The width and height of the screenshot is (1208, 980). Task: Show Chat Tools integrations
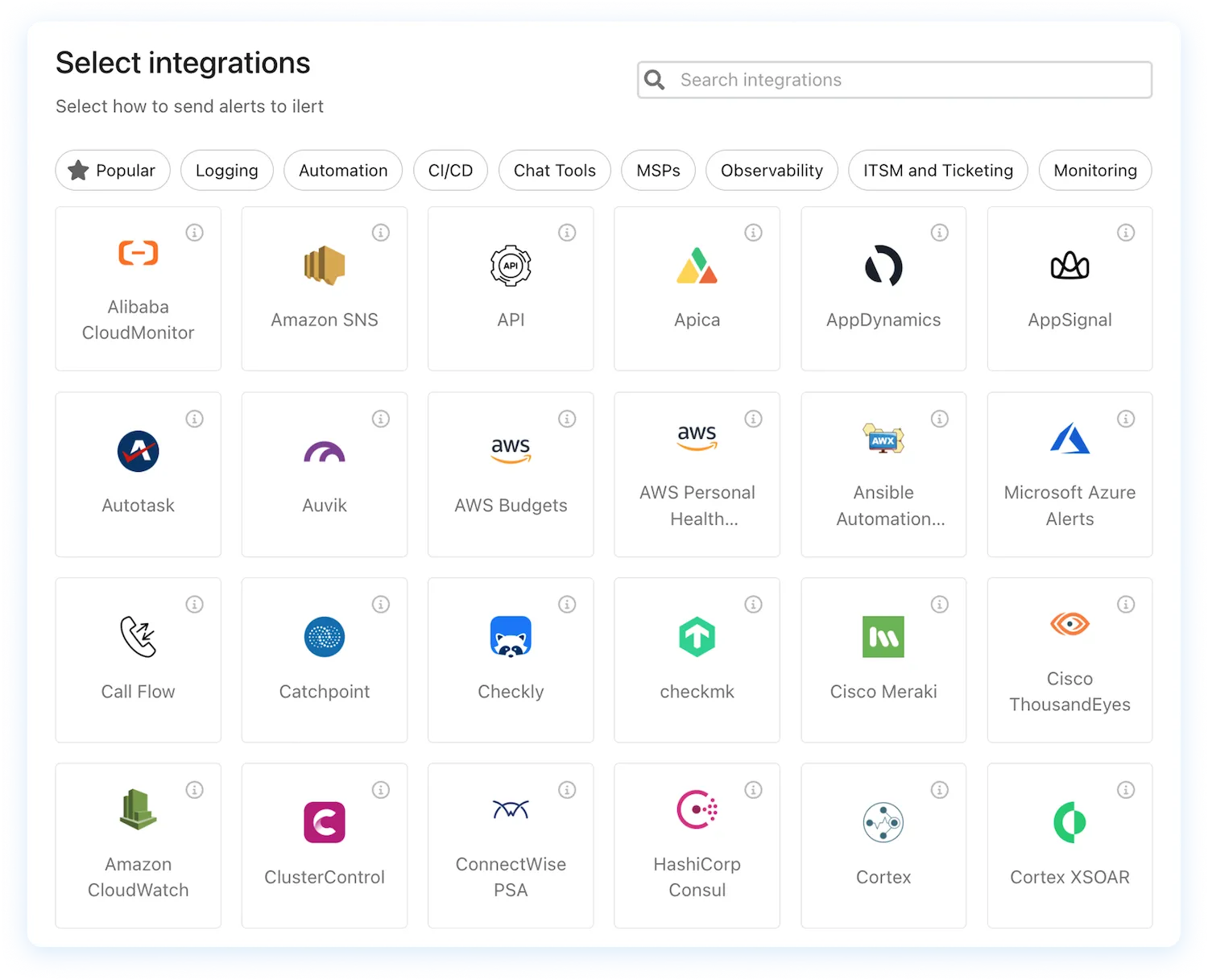pyautogui.click(x=555, y=170)
